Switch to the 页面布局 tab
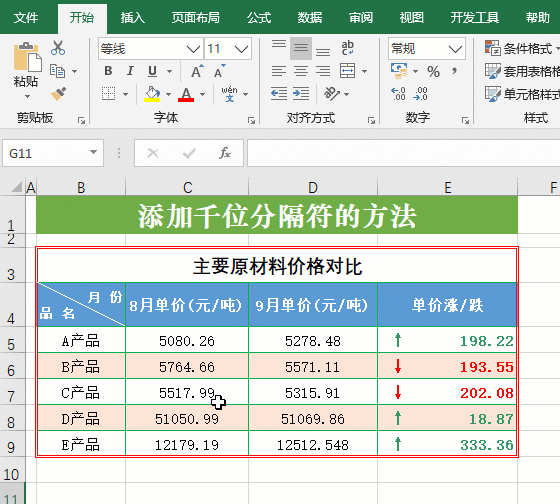Image resolution: width=560 pixels, height=504 pixels. click(195, 18)
